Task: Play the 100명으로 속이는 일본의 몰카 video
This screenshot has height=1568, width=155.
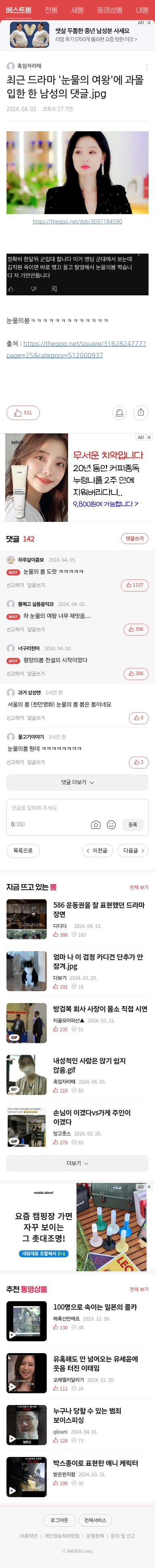Action: [26, 1321]
